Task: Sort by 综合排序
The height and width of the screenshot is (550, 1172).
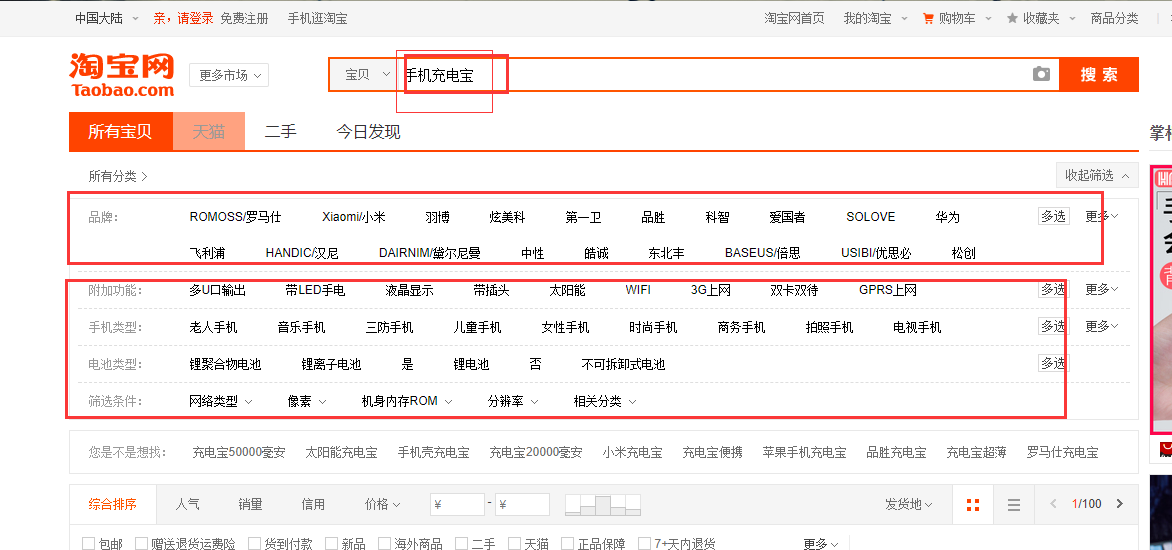Action: (x=113, y=504)
